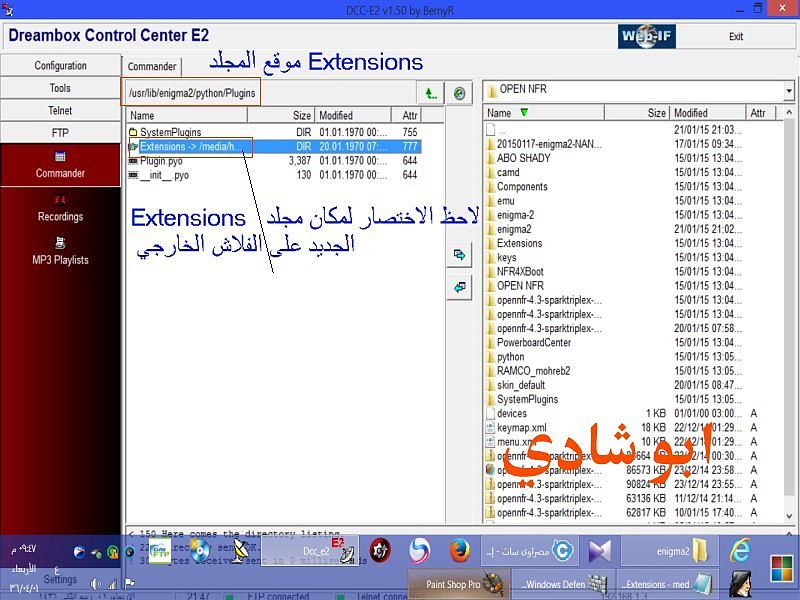800x600 pixels.
Task: Select the Extensions -> /media/h... symlink row
Action: (x=274, y=146)
